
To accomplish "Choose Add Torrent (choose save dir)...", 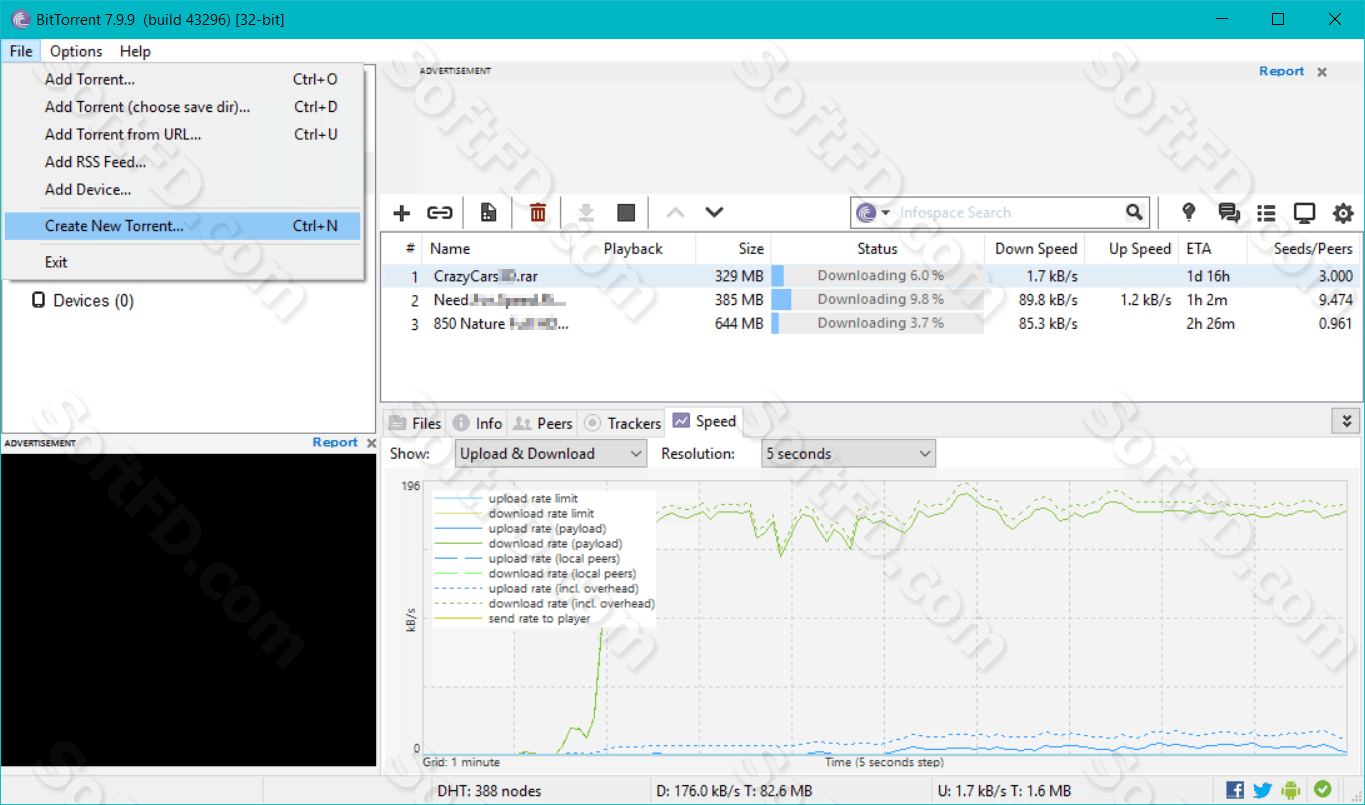I will click(182, 107).
